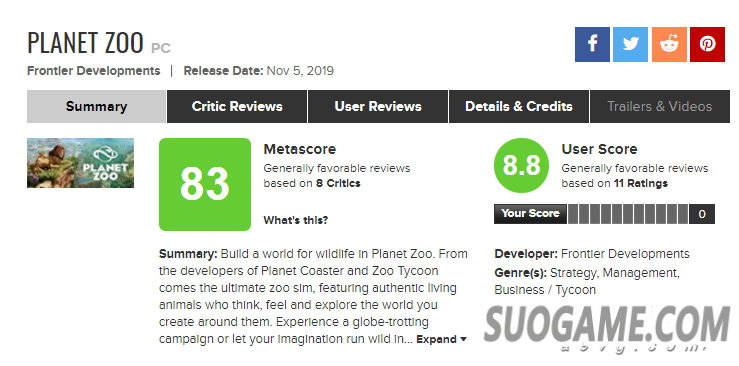Open the Frontier Developments link under title
Viewport: 739px width, 366px height.
click(94, 71)
